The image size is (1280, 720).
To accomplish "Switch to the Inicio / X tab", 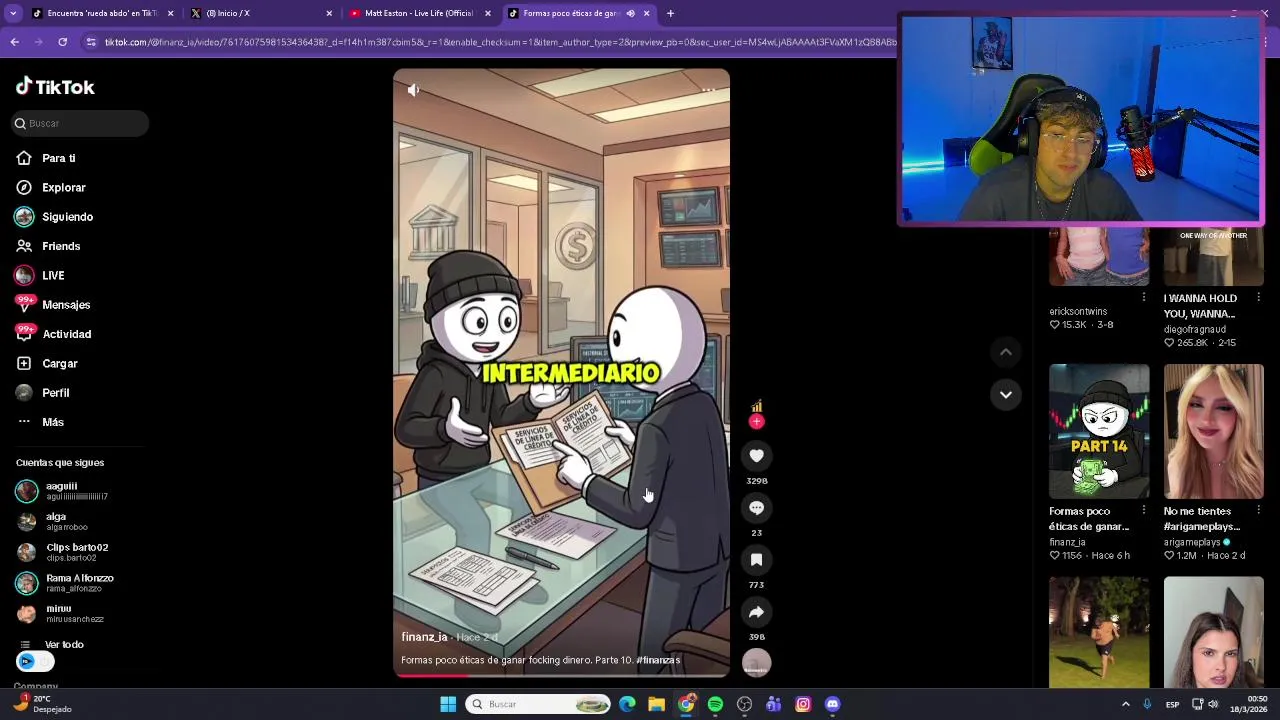I will [x=260, y=13].
